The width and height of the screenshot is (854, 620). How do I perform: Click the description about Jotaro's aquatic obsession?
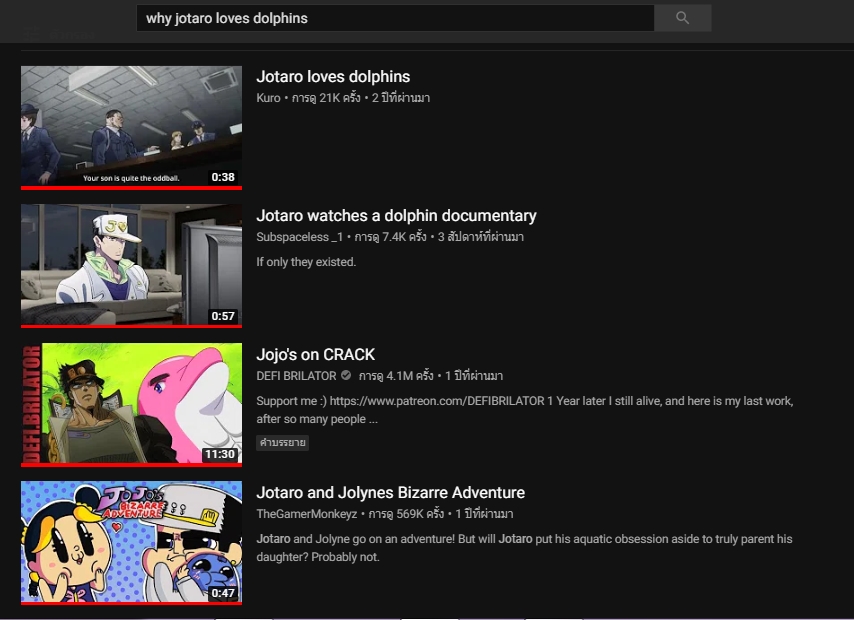pyautogui.click(x=524, y=548)
